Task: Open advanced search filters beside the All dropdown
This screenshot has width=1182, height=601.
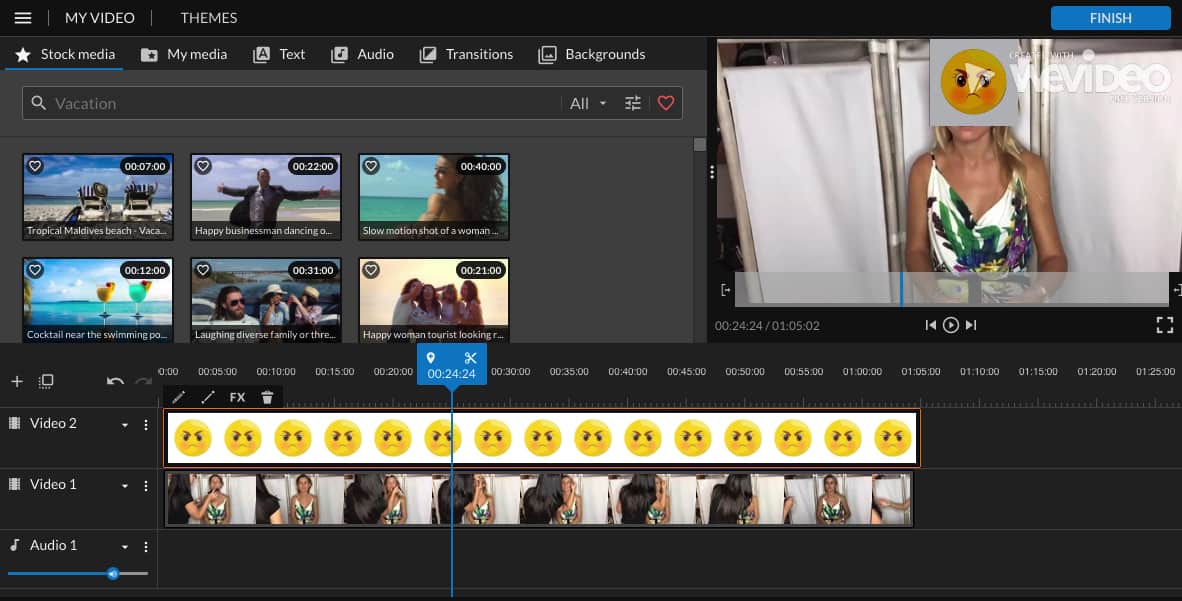Action: coord(633,103)
